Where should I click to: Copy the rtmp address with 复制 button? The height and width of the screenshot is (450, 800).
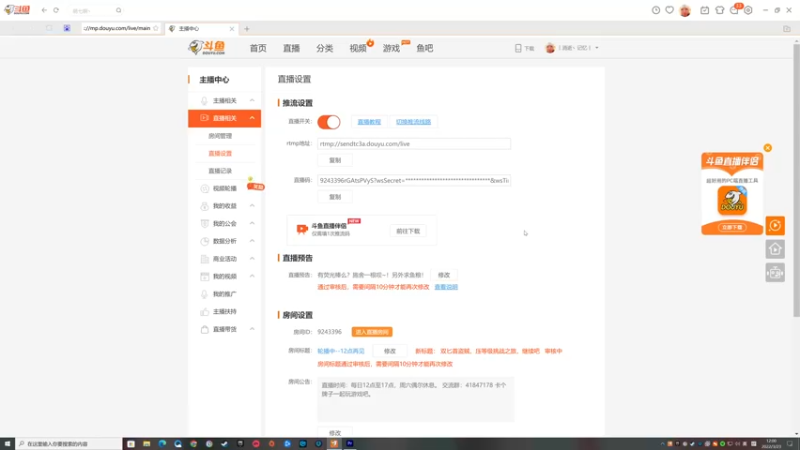(x=335, y=160)
